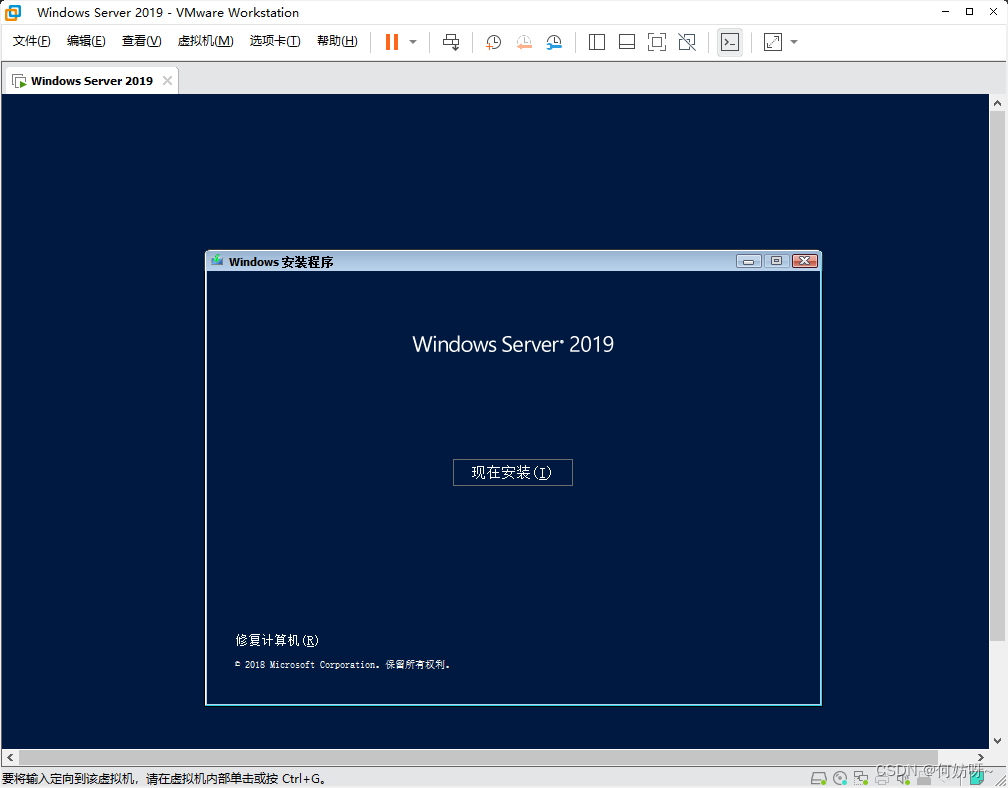Open the 编辑(E) menu

86,41
